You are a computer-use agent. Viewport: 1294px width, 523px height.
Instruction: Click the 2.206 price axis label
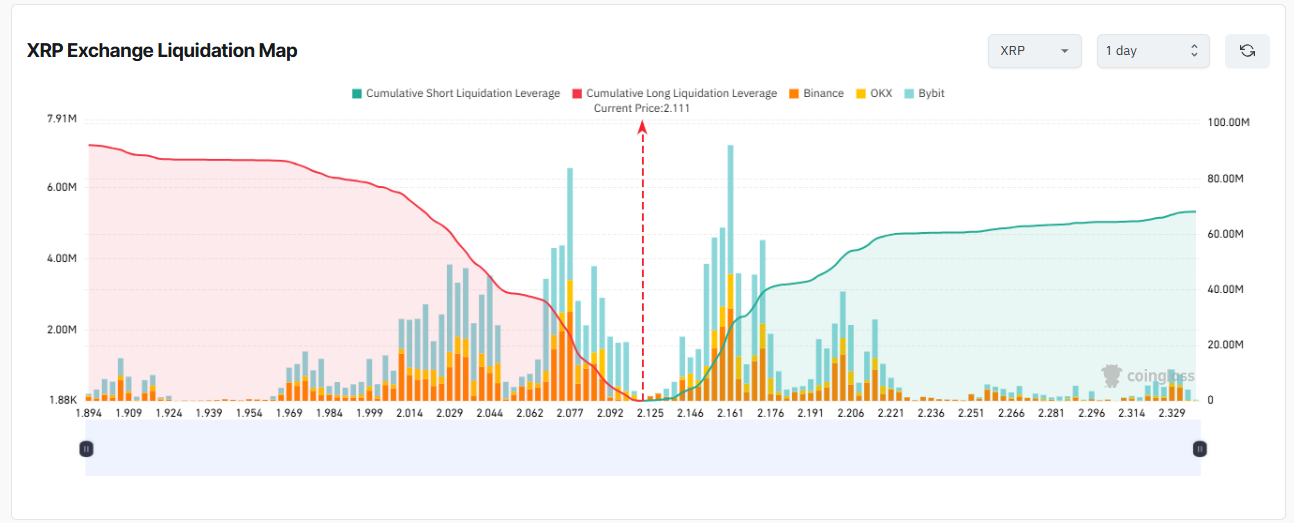click(x=851, y=413)
